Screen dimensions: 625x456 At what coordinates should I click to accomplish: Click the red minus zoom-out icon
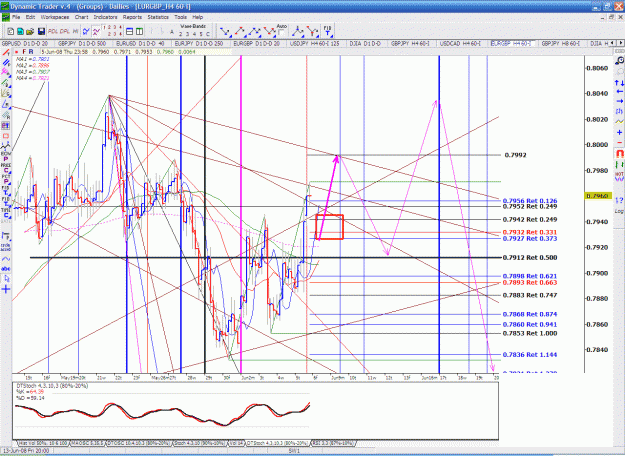619,142
